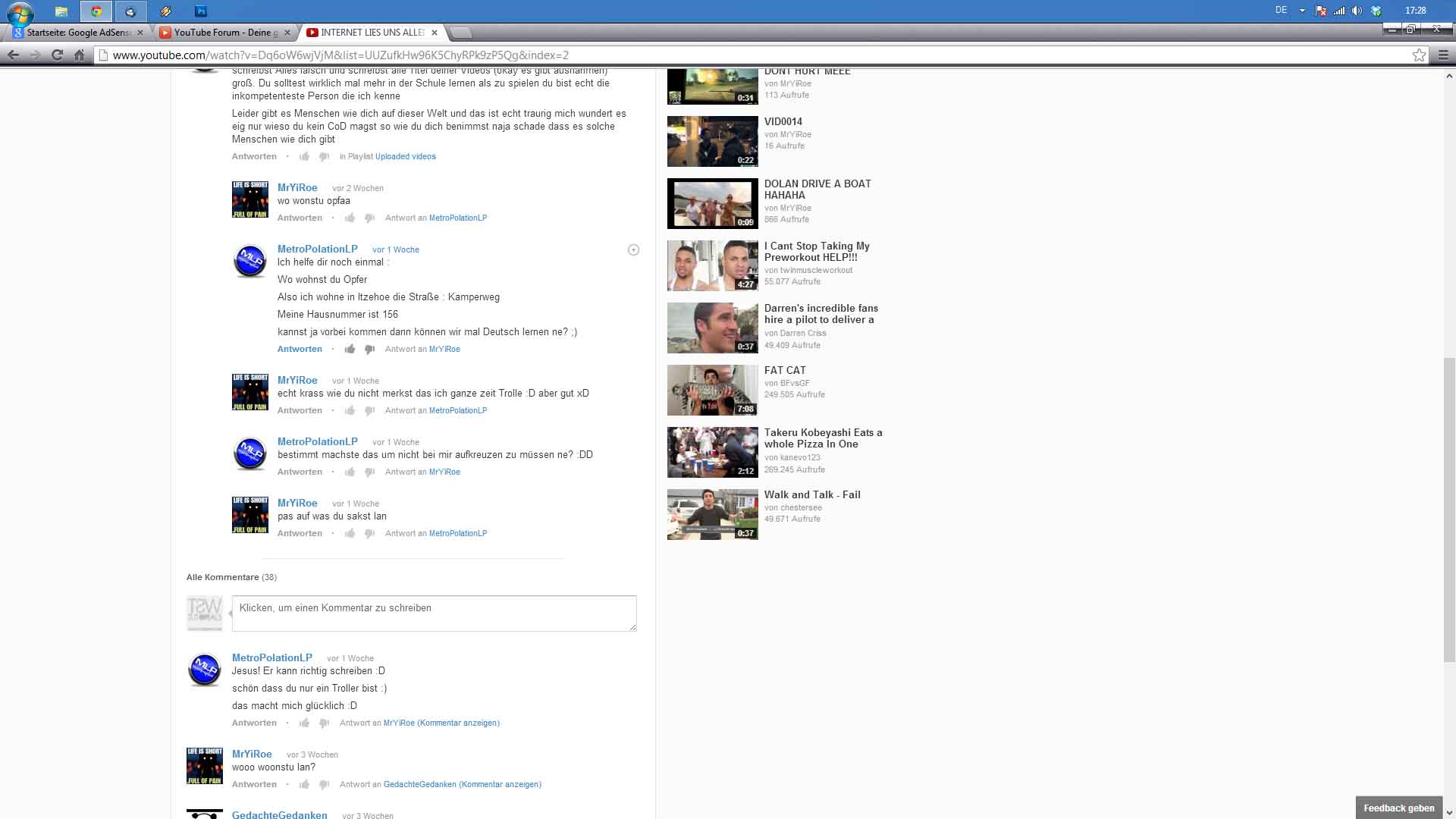Click Antworten under "pas auf was du sakst lan"

(x=300, y=533)
